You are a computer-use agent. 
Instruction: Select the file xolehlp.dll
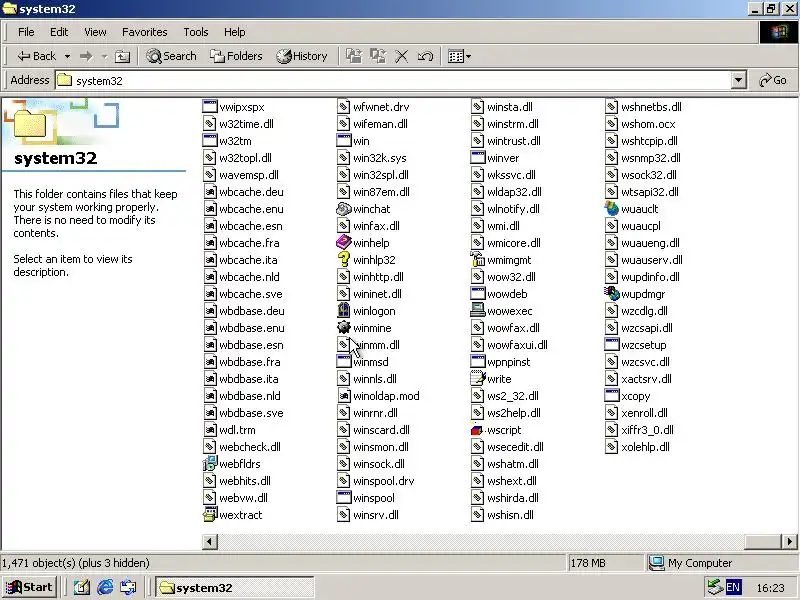(638, 447)
